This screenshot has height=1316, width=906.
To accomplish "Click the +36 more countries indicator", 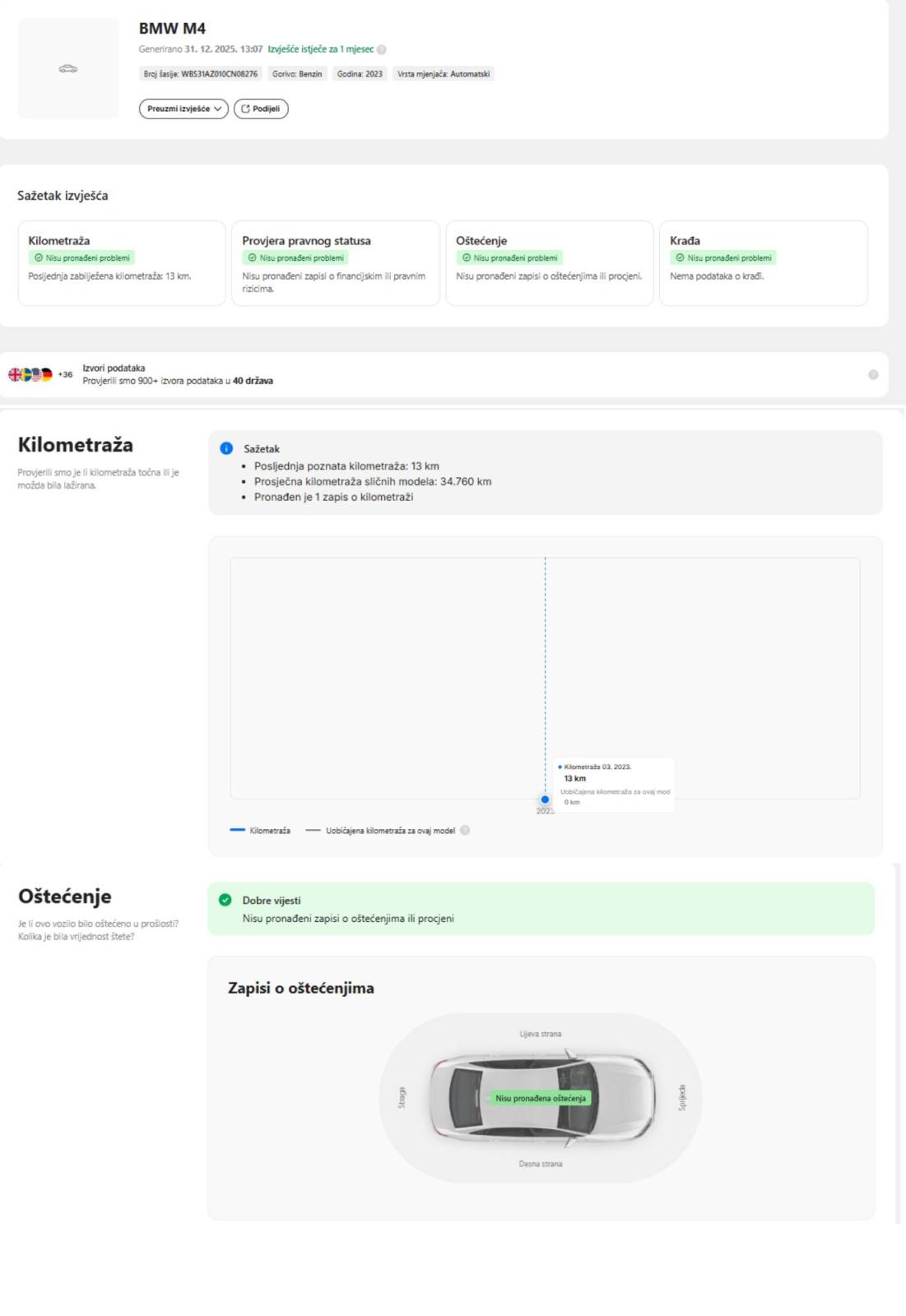I will tap(65, 375).
